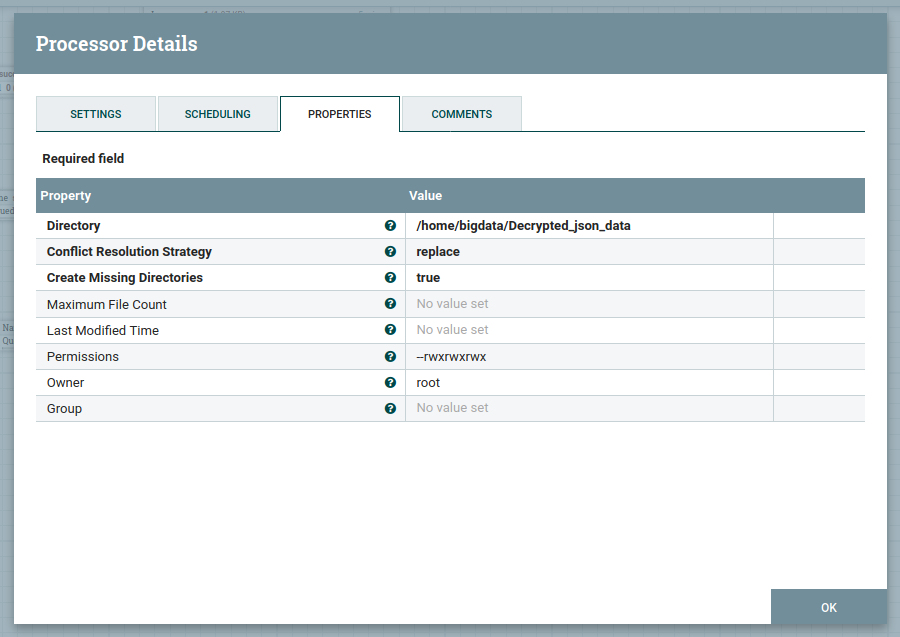
Task: Open the Scheduling tab
Action: point(218,114)
